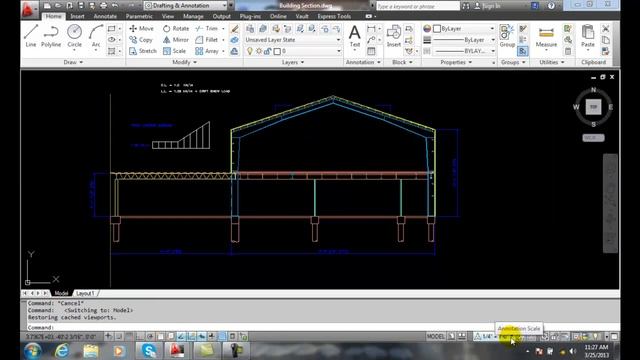This screenshot has width=640, height=360.
Task: Open the AutoCAD application menu logo
Action: click(x=28, y=9)
